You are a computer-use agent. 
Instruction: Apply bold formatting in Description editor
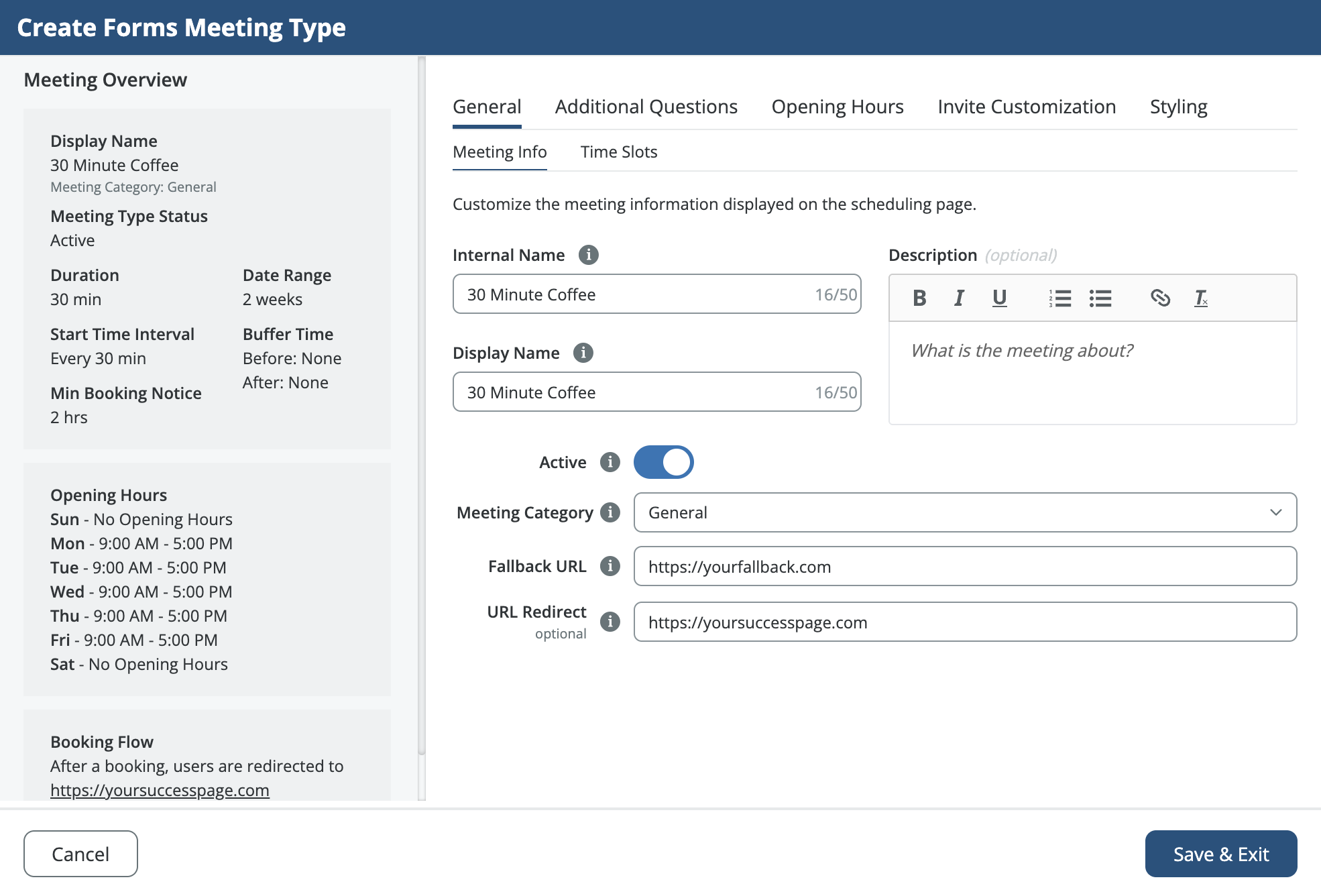(919, 298)
